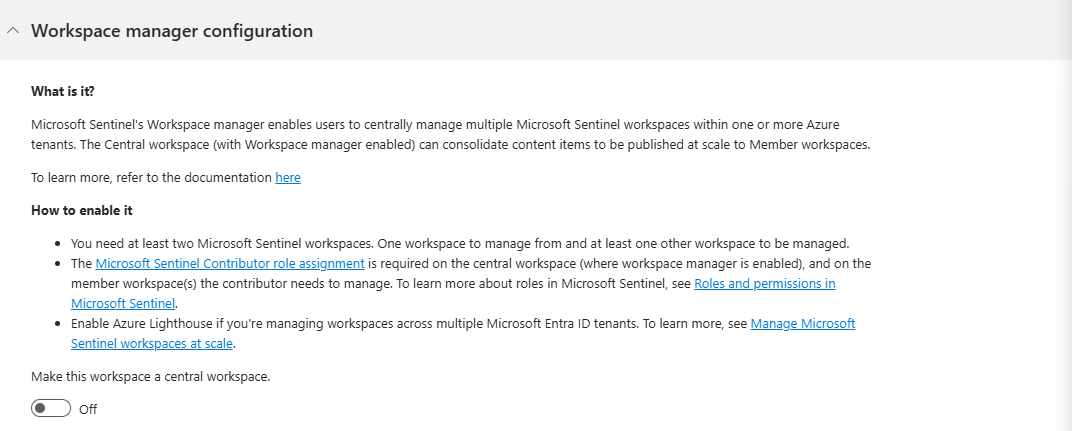Click the bullet dot before "You need at least"
This screenshot has width=1072, height=431.
(59, 245)
